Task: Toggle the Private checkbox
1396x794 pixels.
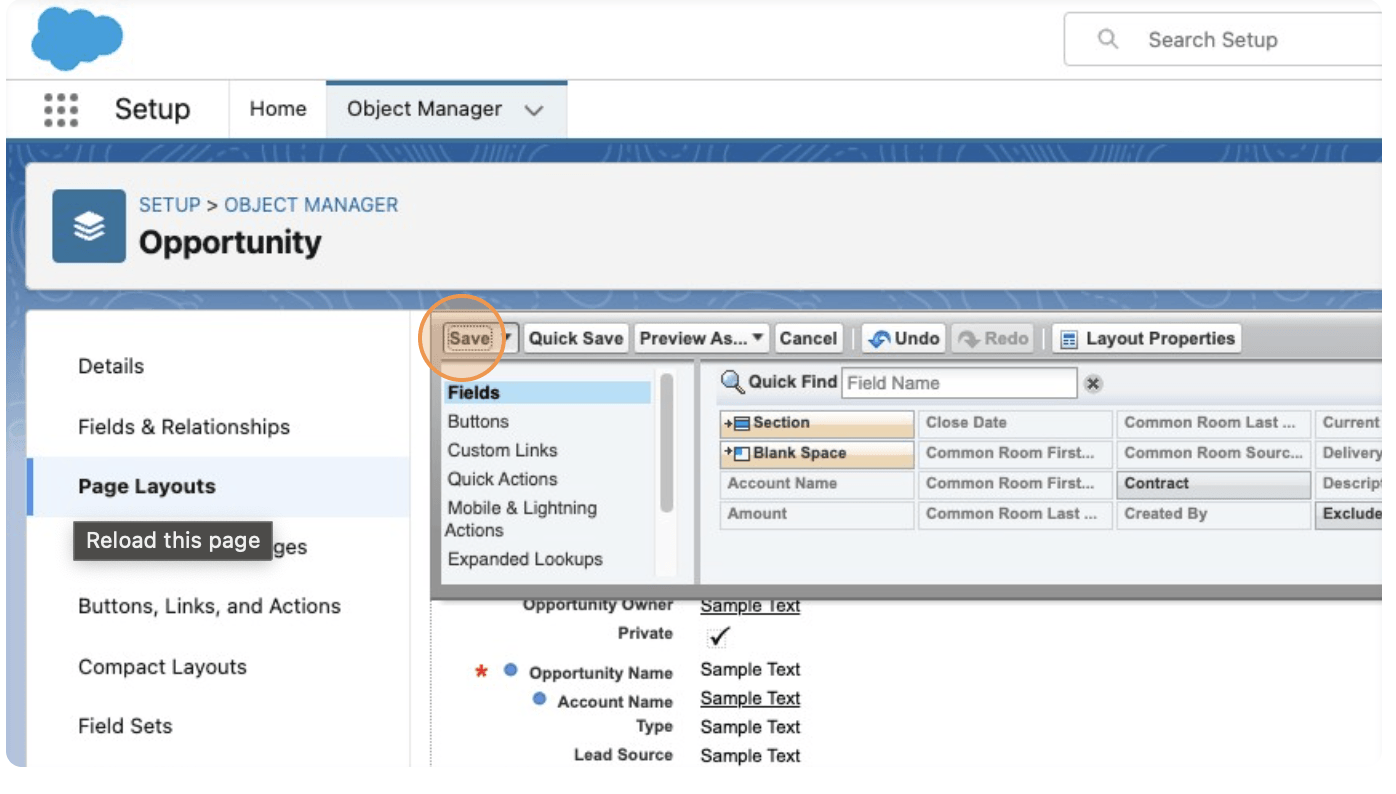Action: (718, 636)
